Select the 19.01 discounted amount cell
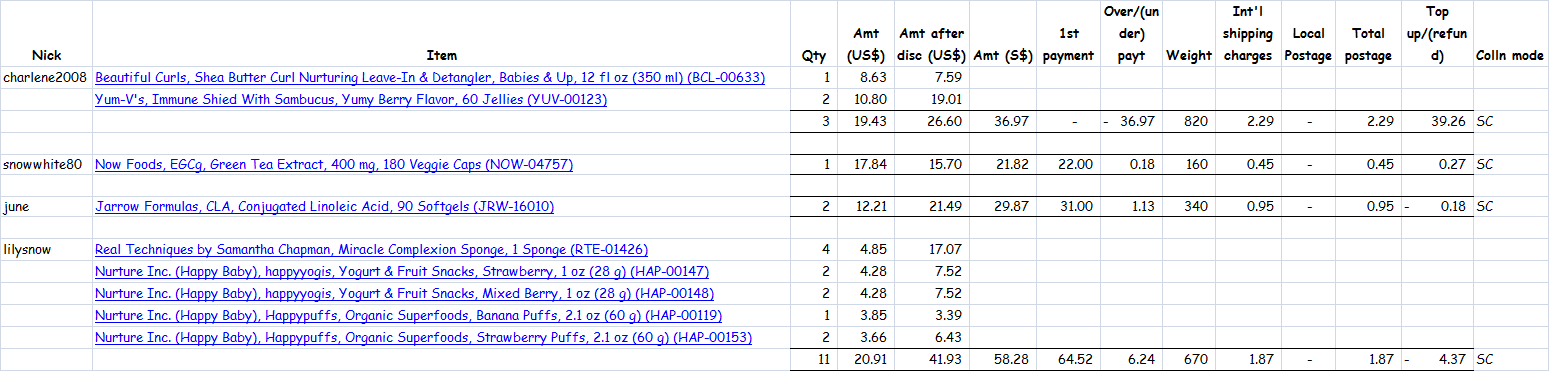Image resolution: width=1549 pixels, height=371 pixels. (x=932, y=99)
